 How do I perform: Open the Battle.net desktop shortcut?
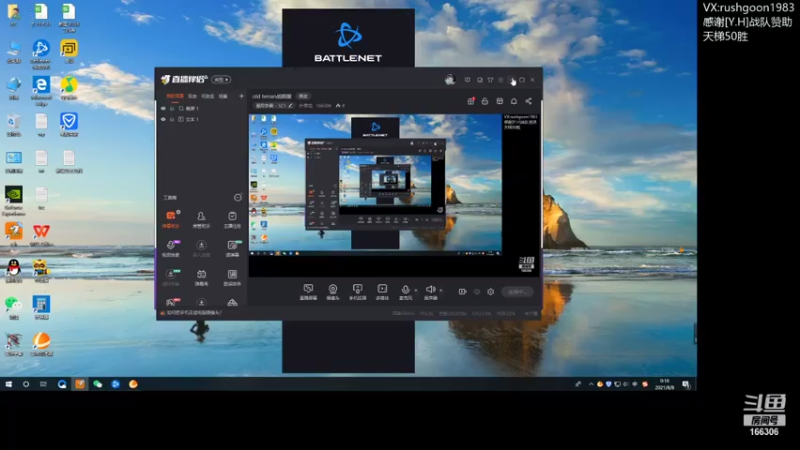click(41, 54)
